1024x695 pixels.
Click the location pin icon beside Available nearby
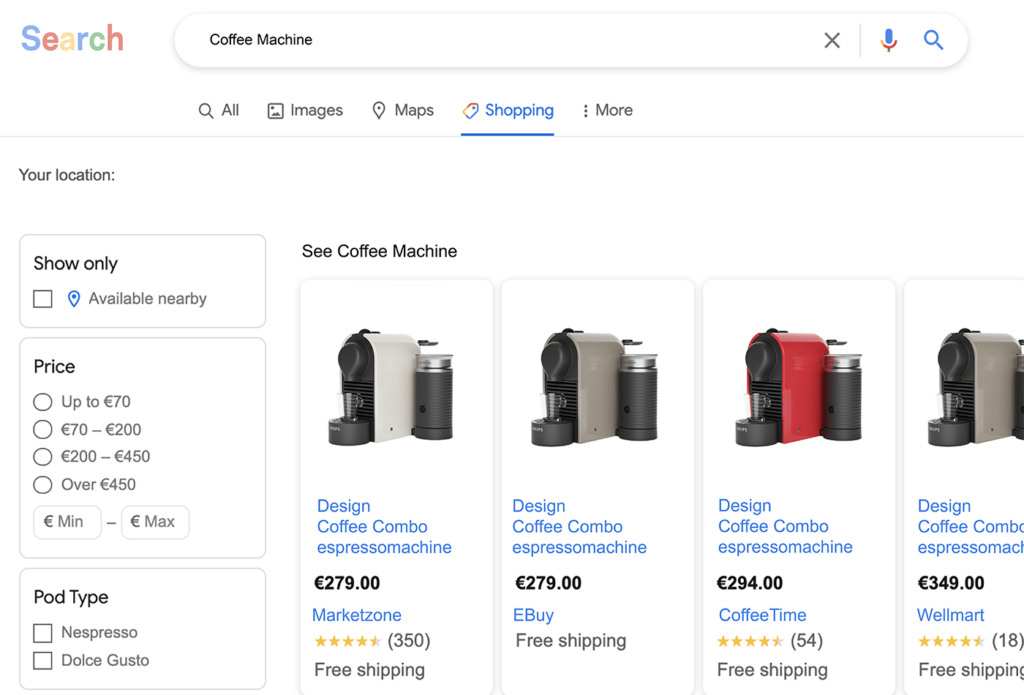coord(74,299)
